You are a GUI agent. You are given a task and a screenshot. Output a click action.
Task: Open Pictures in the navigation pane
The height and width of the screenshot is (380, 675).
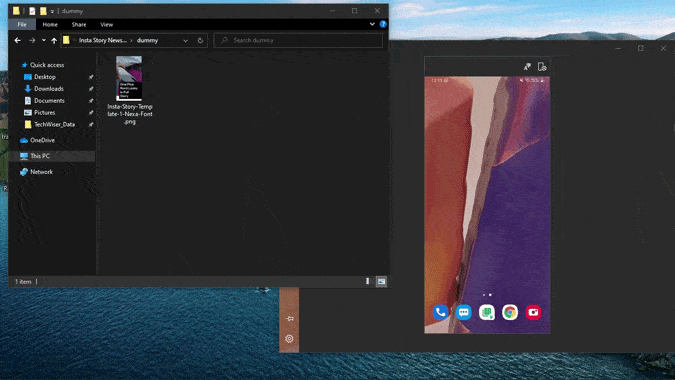(x=44, y=112)
